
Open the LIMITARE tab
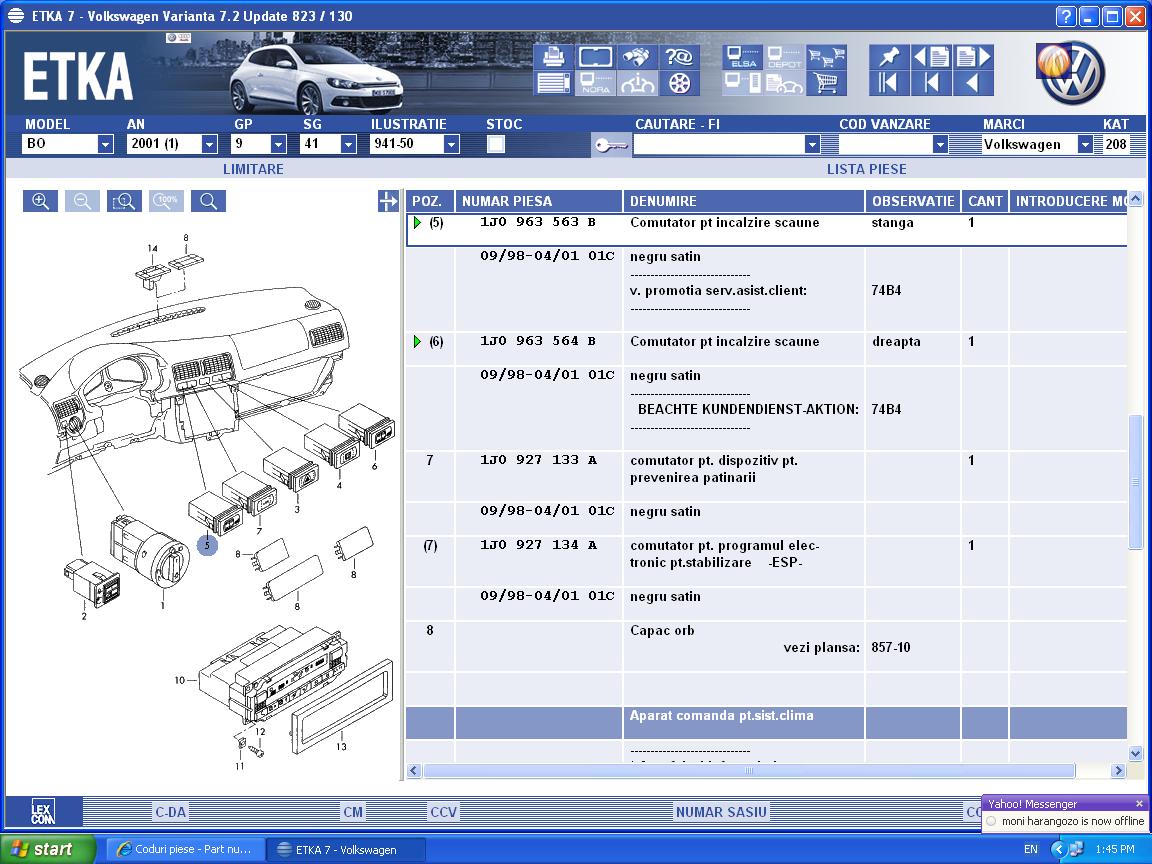point(253,169)
